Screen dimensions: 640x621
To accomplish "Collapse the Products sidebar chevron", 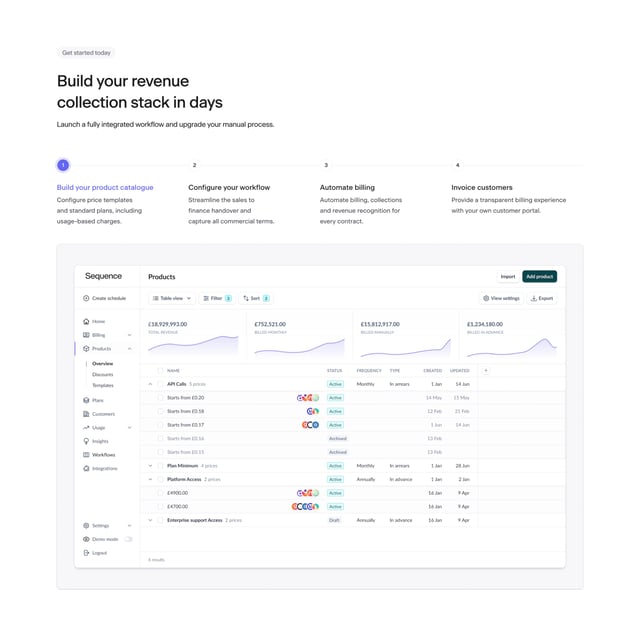I will tap(129, 349).
